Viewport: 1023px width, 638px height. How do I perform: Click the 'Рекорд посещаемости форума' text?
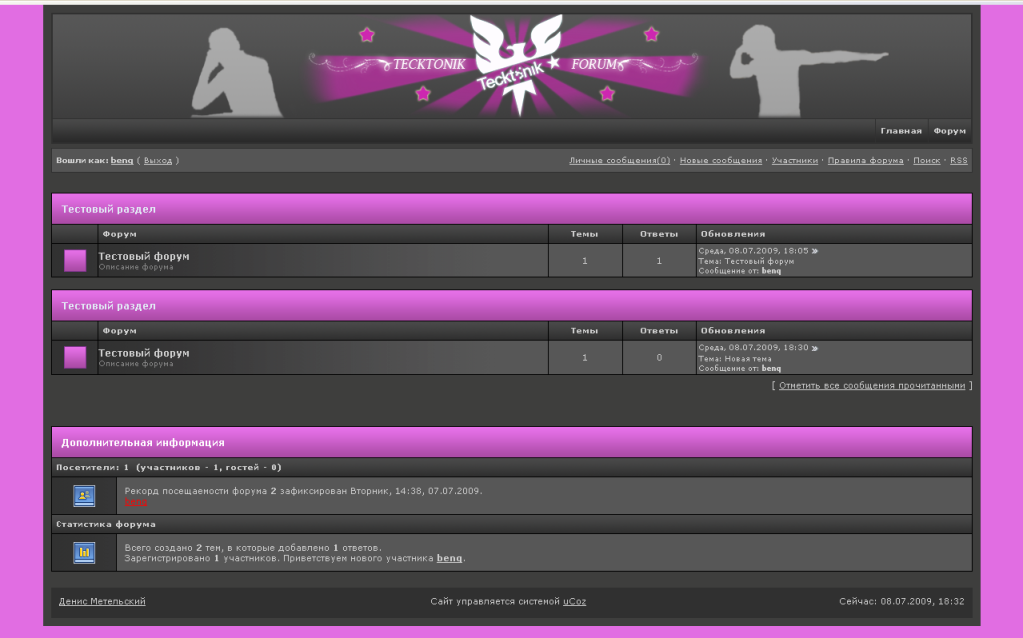point(303,491)
